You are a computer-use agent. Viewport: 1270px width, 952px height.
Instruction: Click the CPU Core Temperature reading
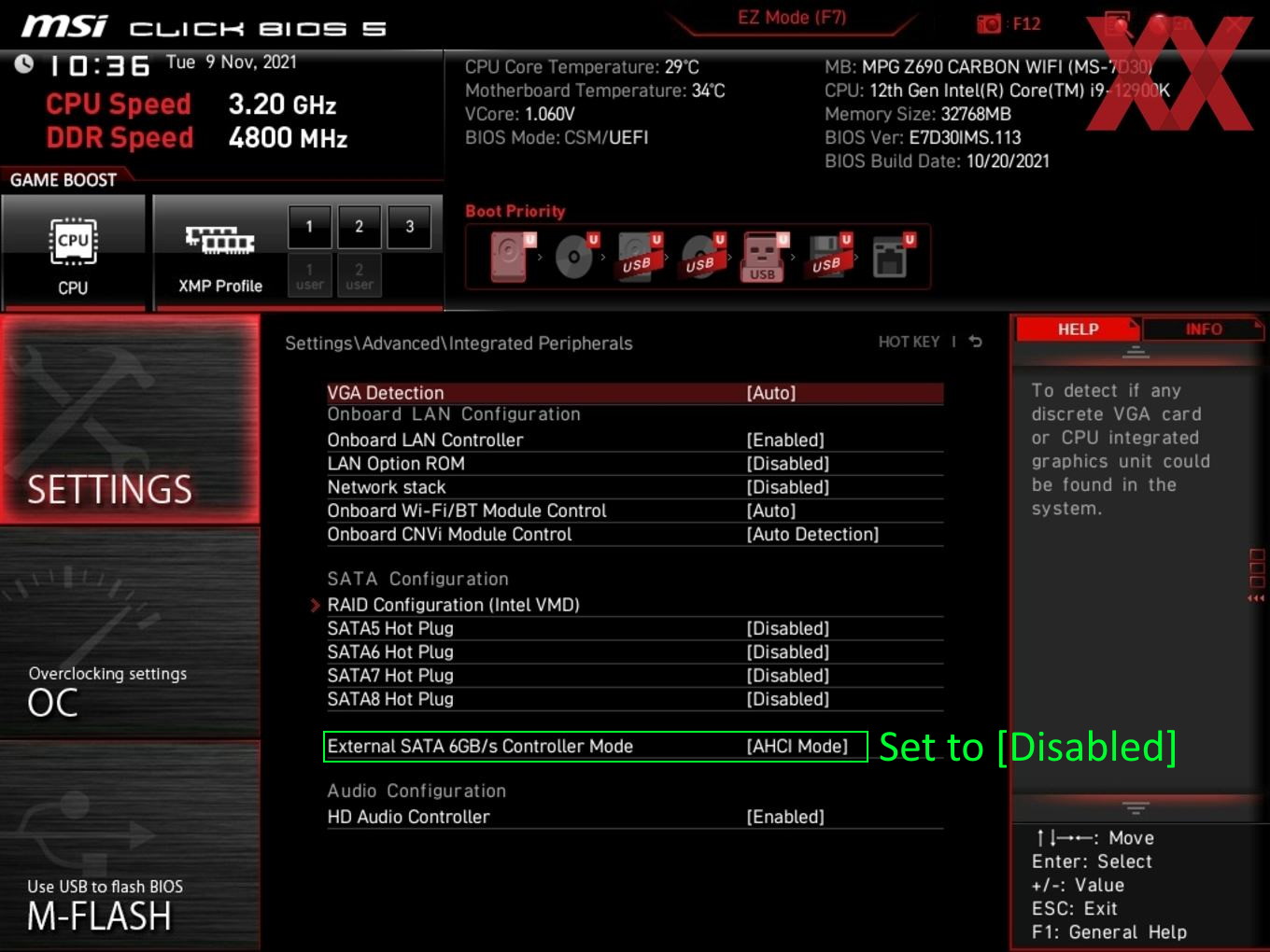[582, 67]
